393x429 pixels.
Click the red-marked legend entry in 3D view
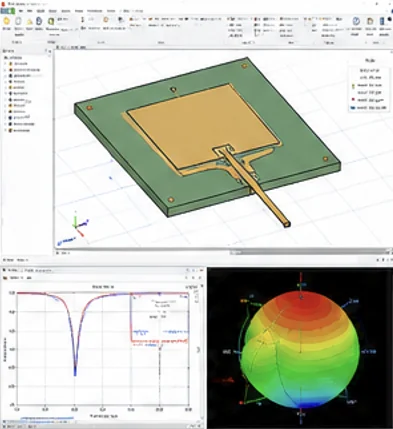tap(368, 100)
